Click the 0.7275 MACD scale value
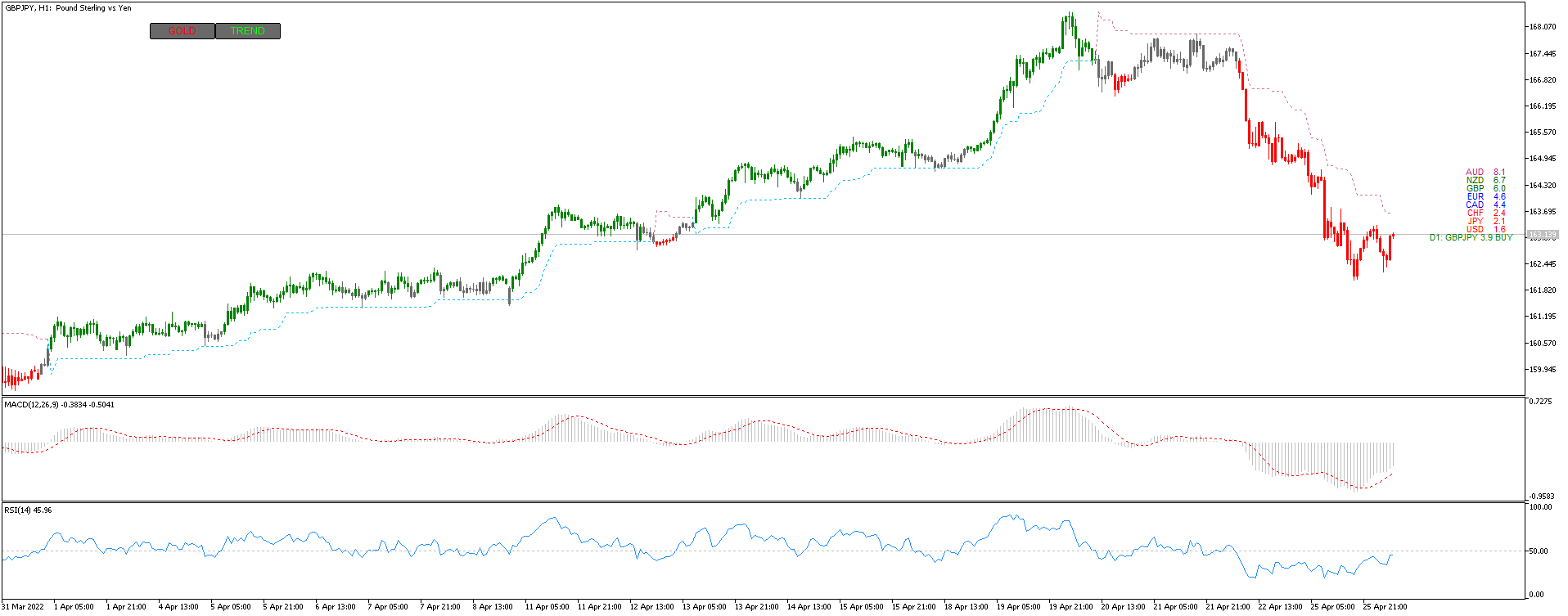Image resolution: width=1568 pixels, height=616 pixels. click(1541, 402)
